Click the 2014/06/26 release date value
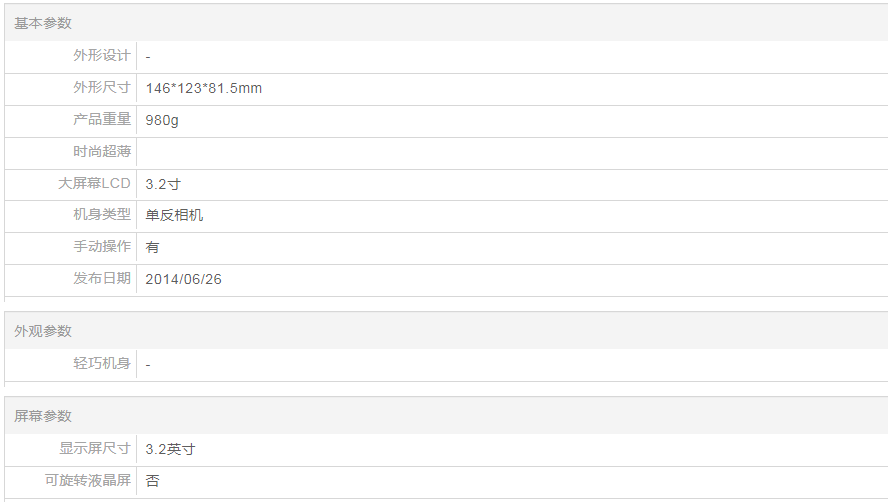The width and height of the screenshot is (893, 502). (x=183, y=279)
